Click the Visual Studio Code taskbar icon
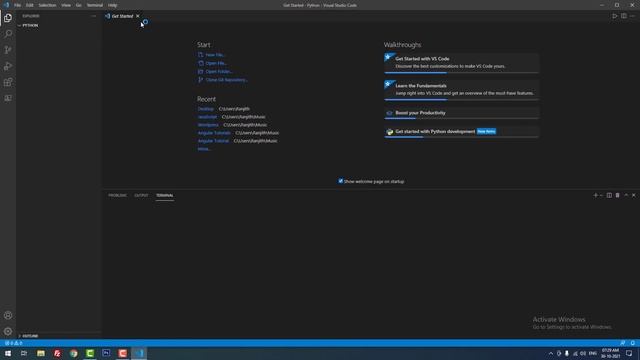Screen dimensions: 640x360 click(x=139, y=353)
